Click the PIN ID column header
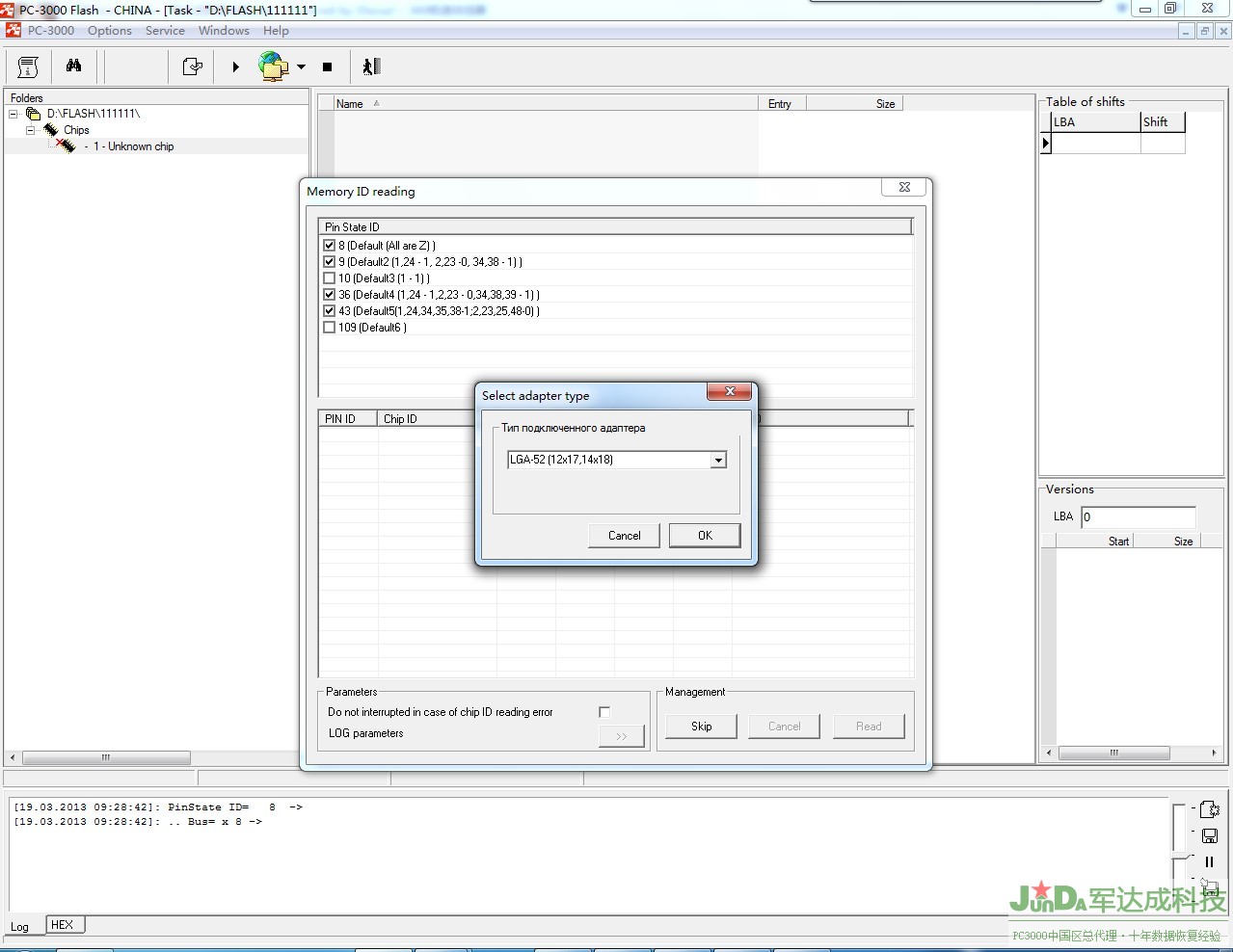This screenshot has width=1233, height=952. point(347,419)
